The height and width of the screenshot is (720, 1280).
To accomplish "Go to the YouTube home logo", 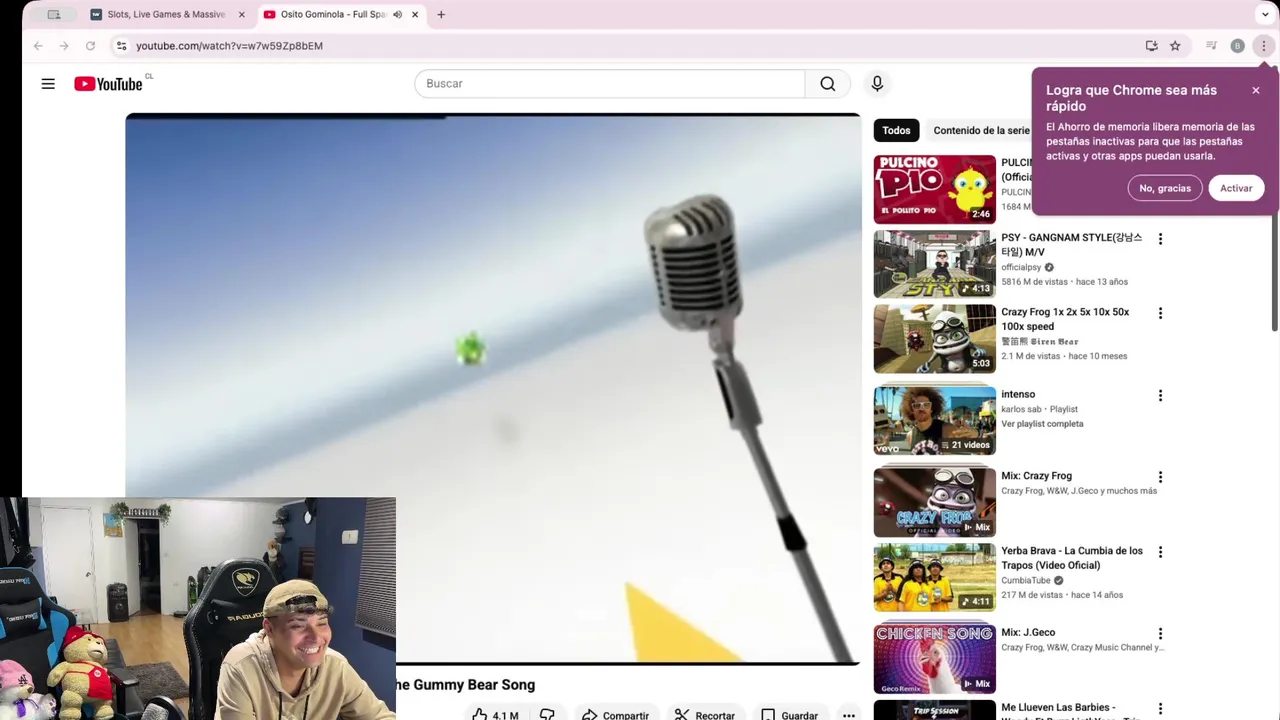I will pos(108,84).
